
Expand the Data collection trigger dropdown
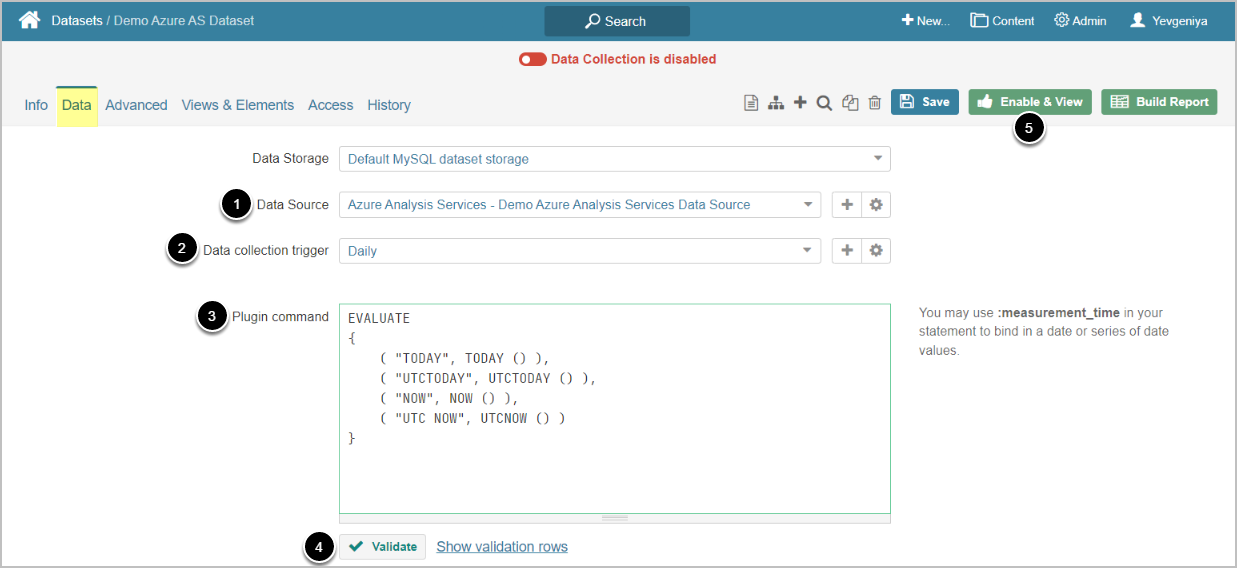tap(580, 251)
